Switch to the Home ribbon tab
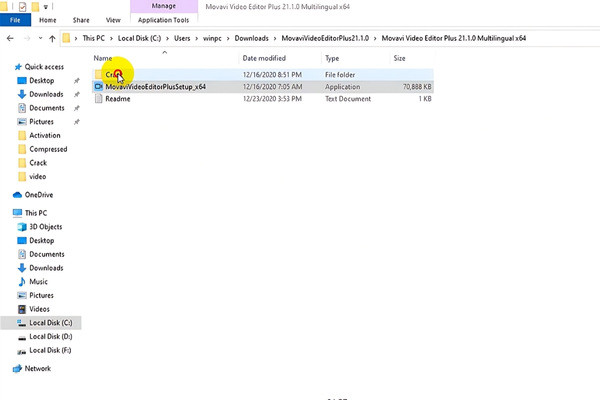Image resolution: width=600 pixels, height=400 pixels. point(47,20)
